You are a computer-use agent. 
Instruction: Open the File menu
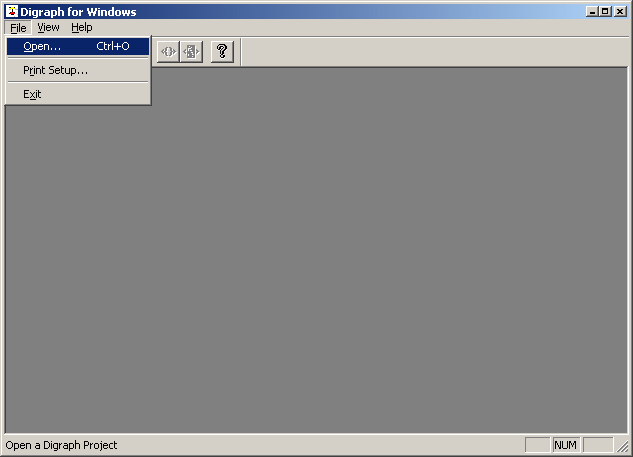[x=18, y=28]
